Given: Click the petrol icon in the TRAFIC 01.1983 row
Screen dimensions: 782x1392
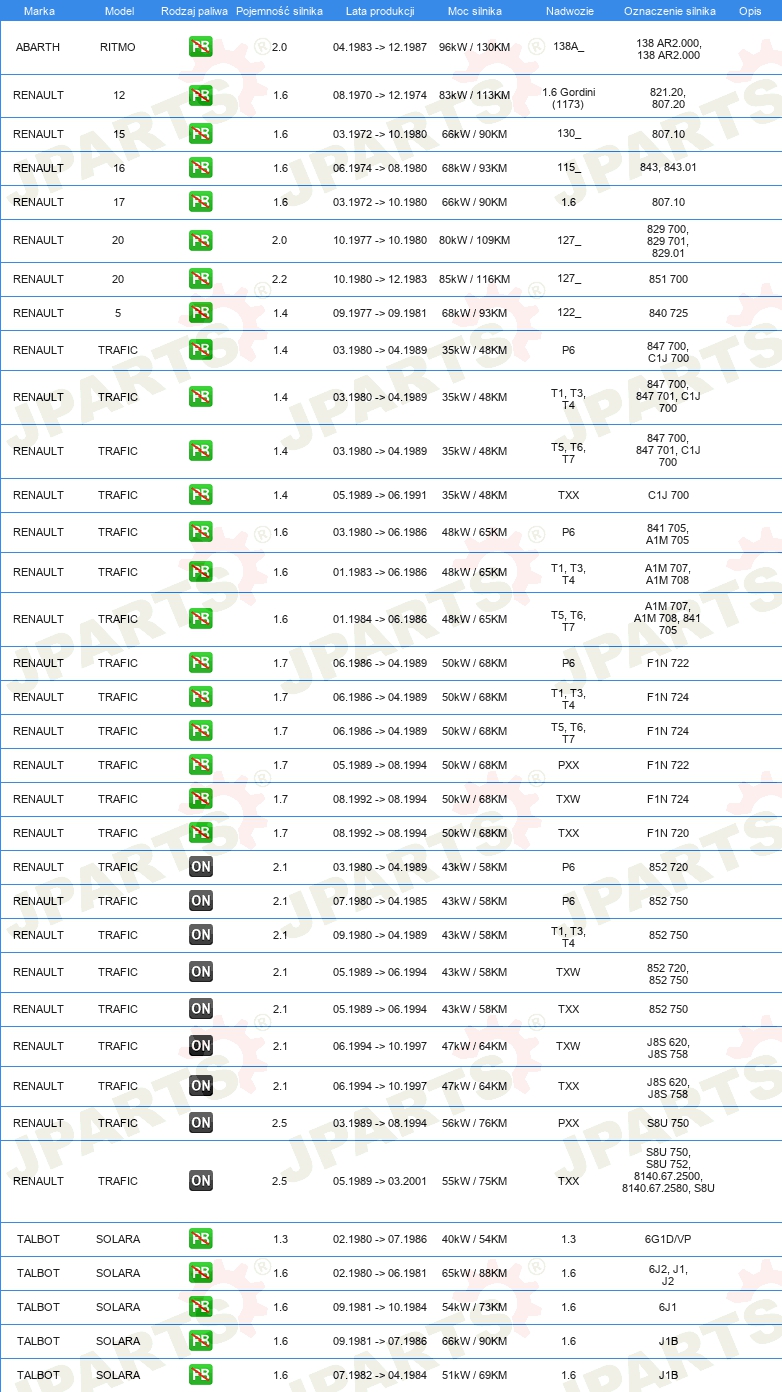Looking at the screenshot, I should (200, 572).
